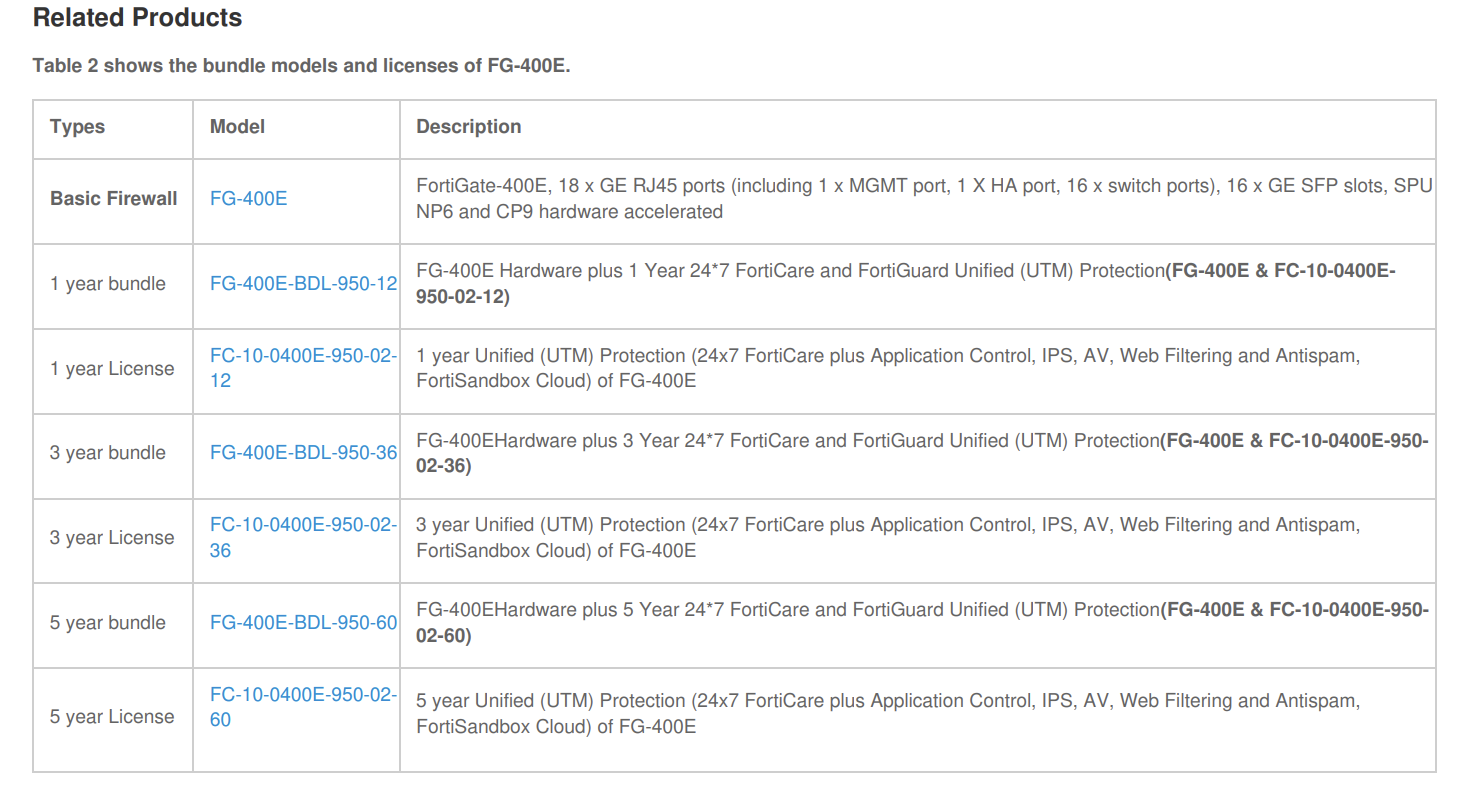The height and width of the screenshot is (794, 1466).
Task: Click the 5 year License cell
Action: tap(112, 716)
